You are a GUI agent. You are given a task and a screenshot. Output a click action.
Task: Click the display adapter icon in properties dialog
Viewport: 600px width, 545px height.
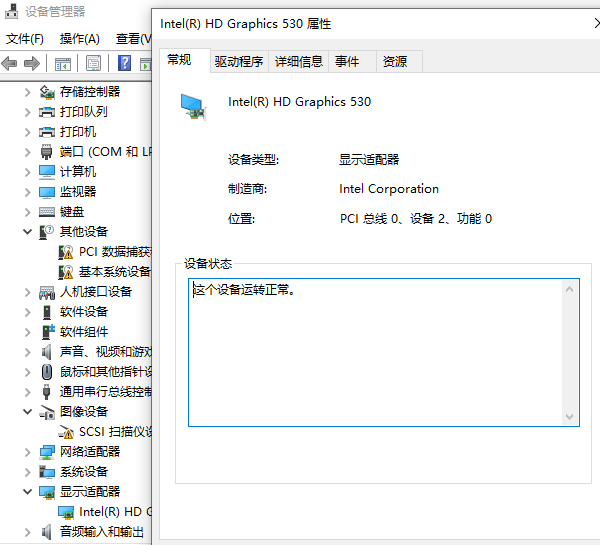click(x=193, y=107)
